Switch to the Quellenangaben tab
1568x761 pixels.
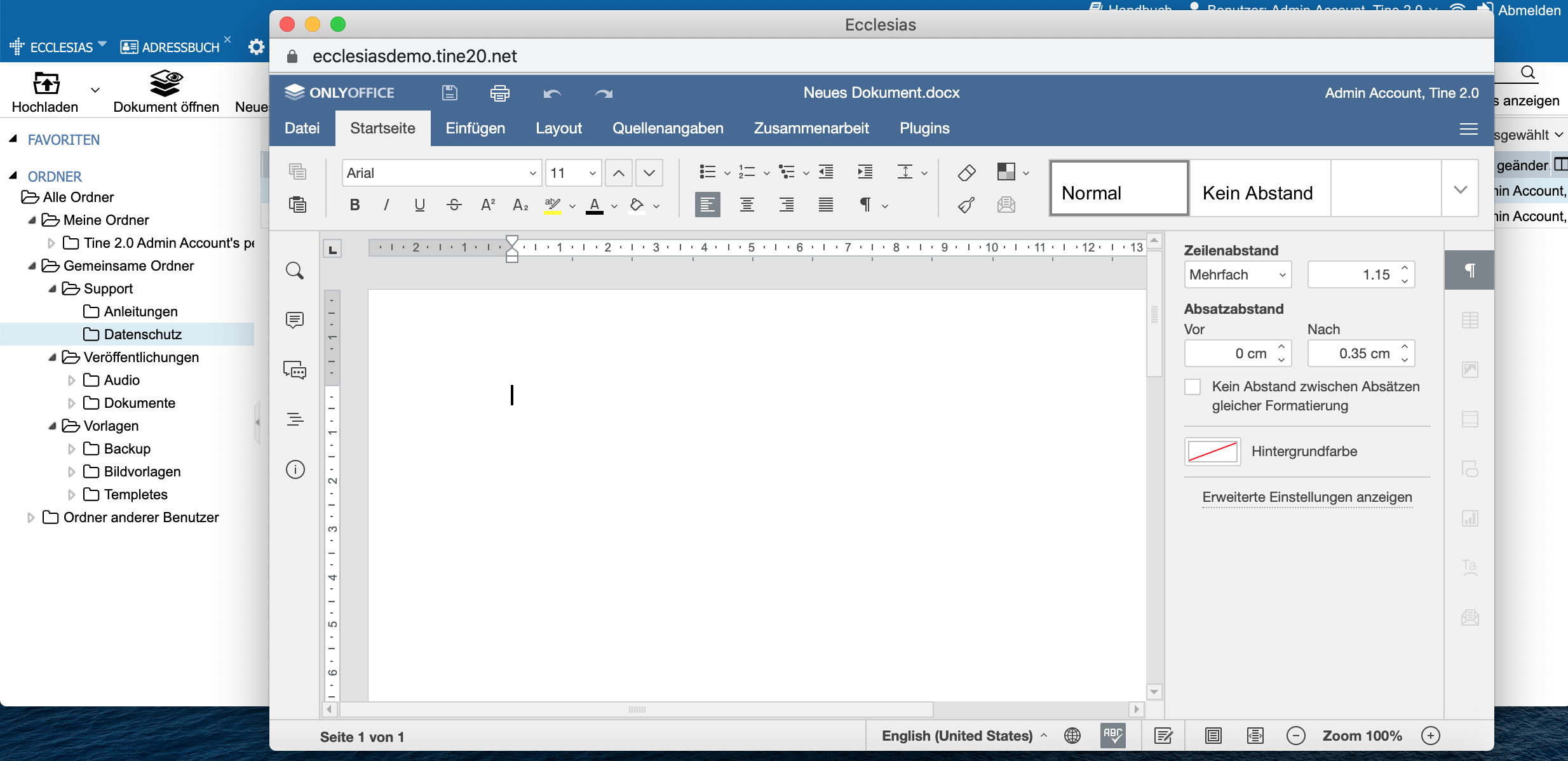click(x=668, y=128)
